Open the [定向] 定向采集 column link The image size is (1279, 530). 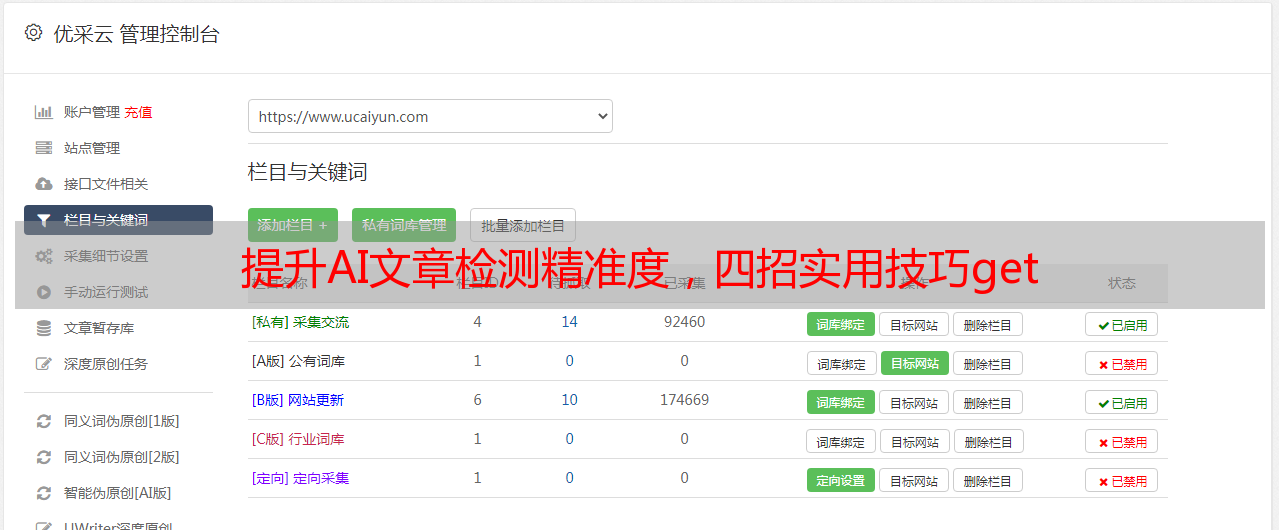[x=301, y=478]
